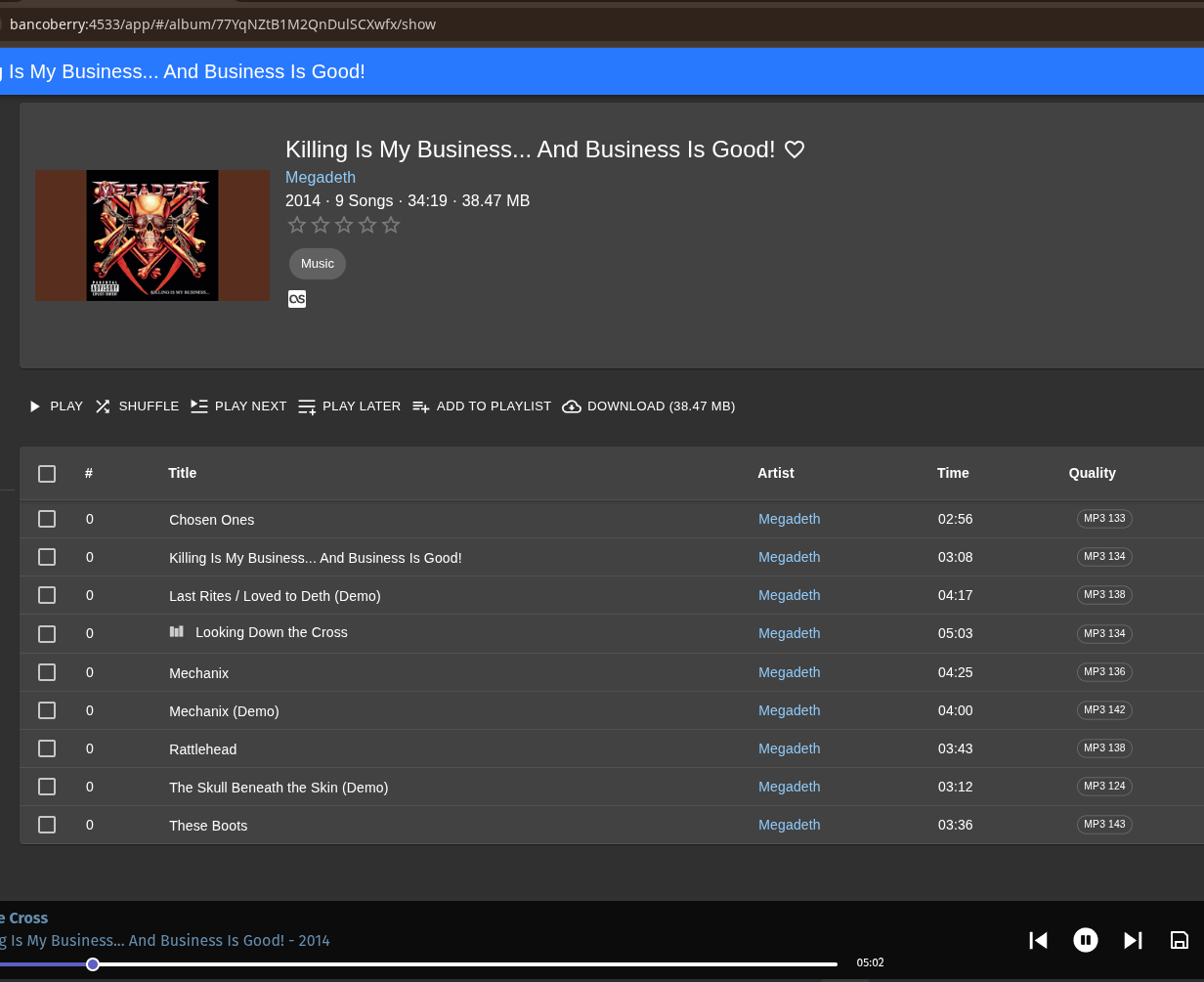Rate the album five stars
Viewport: 1204px width, 982px height.
pos(391,226)
